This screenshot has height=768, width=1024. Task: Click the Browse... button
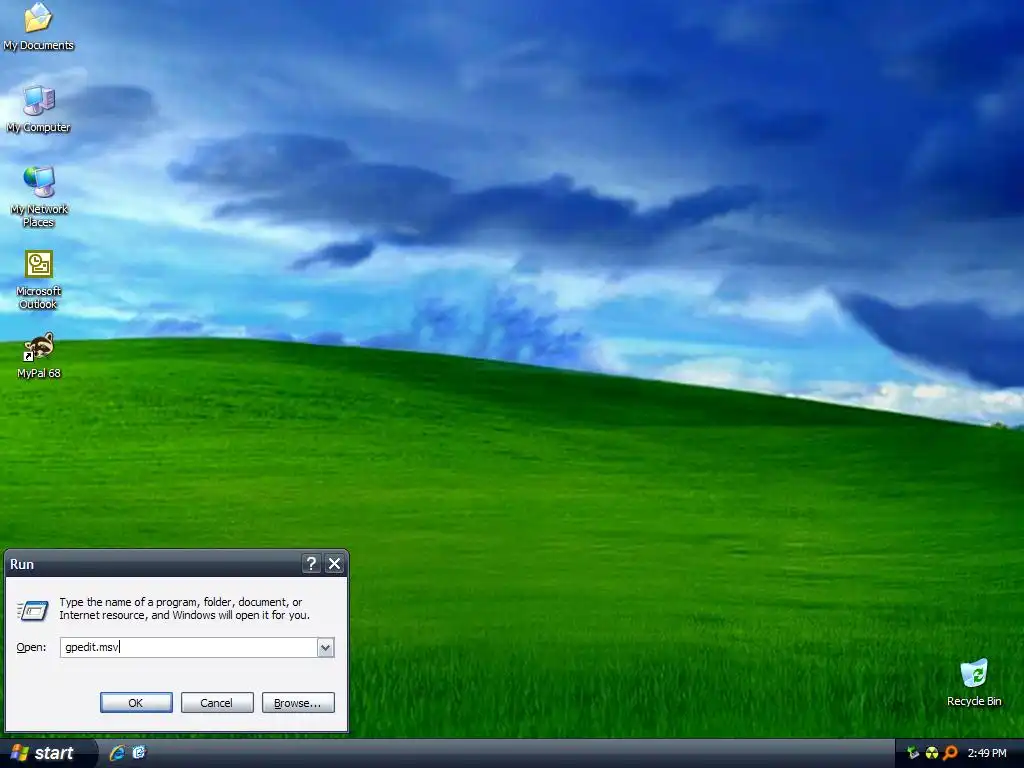298,703
